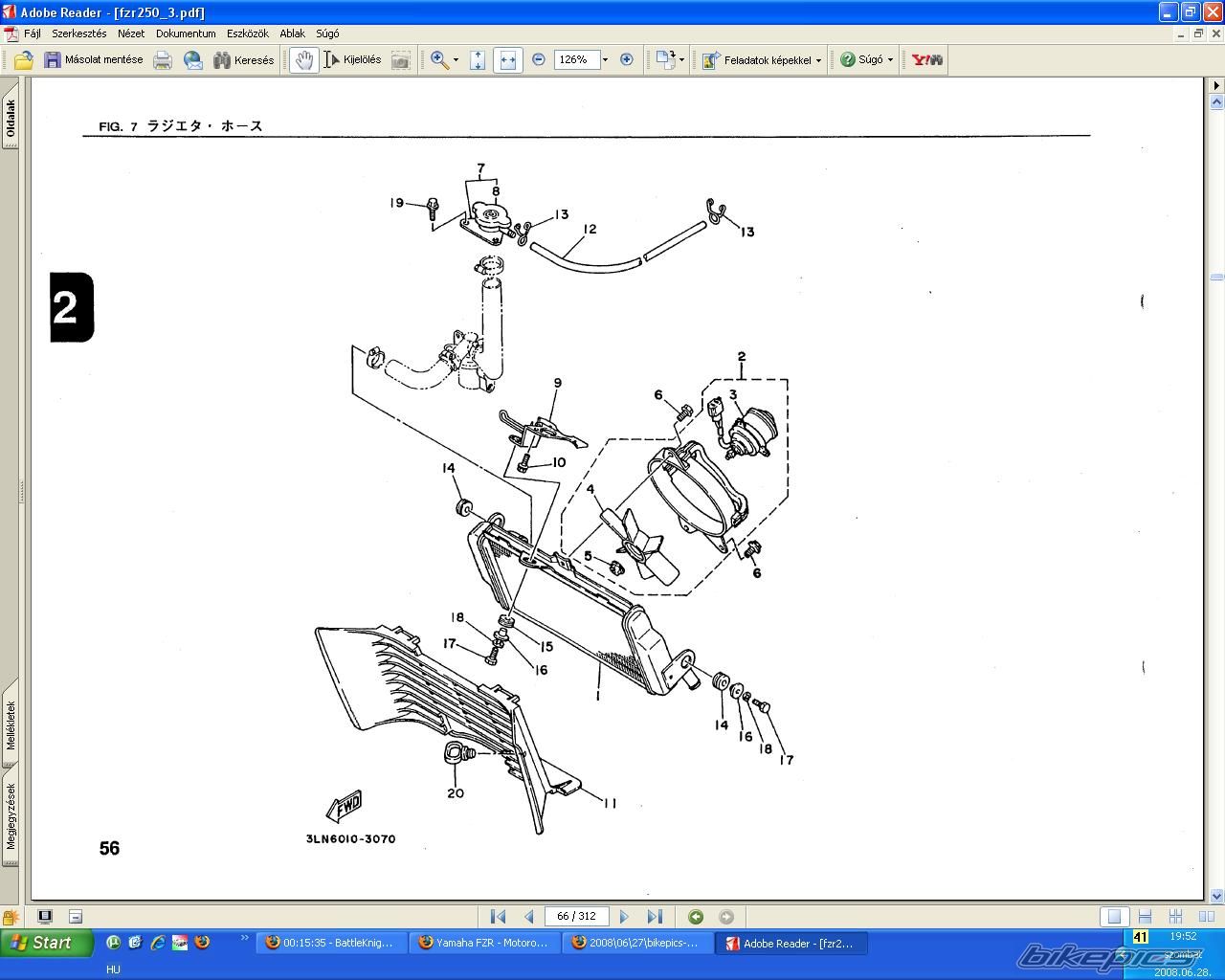Click uTorrent quick launch icon

pyautogui.click(x=114, y=943)
